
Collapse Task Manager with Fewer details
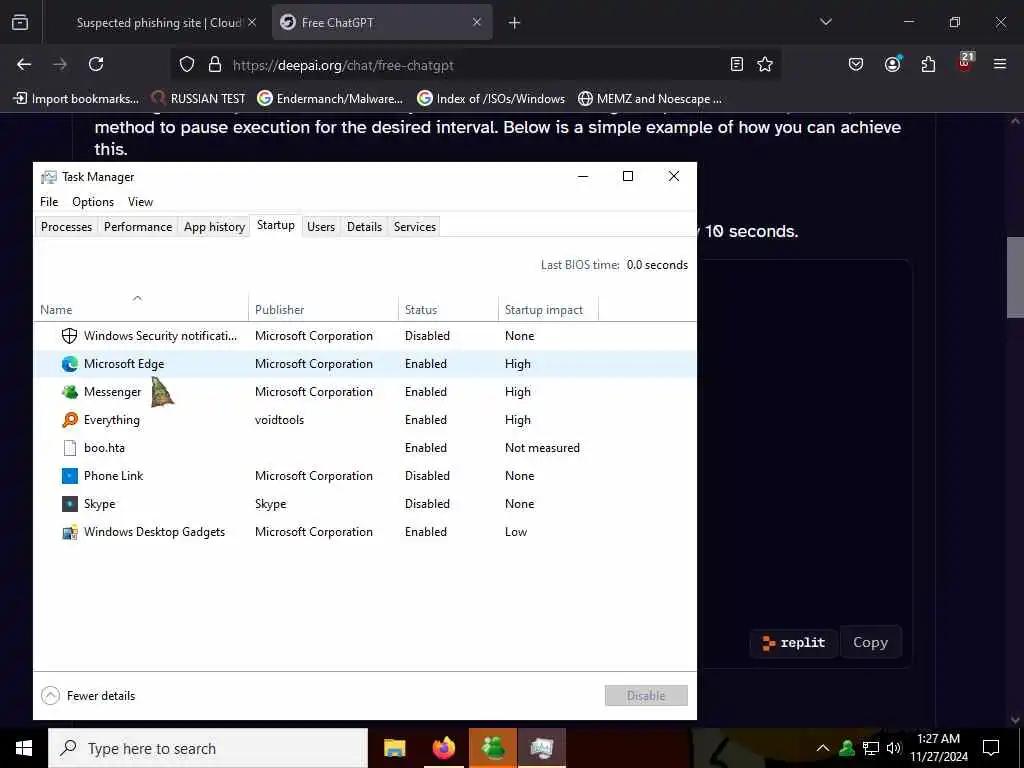point(88,696)
